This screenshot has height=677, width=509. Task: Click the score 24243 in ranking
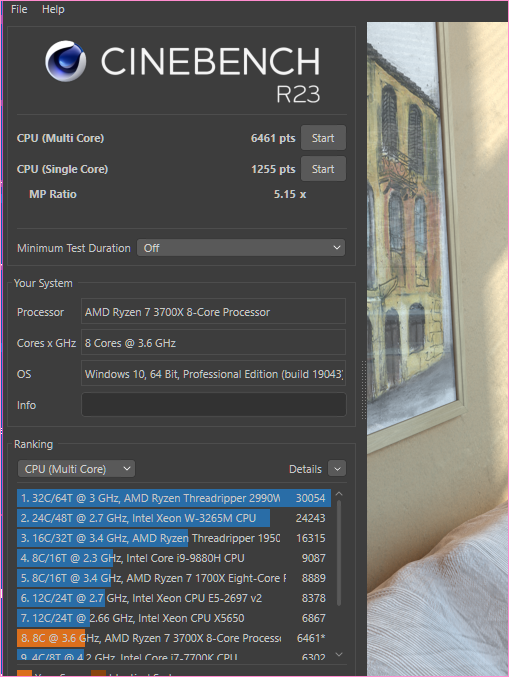[310, 518]
